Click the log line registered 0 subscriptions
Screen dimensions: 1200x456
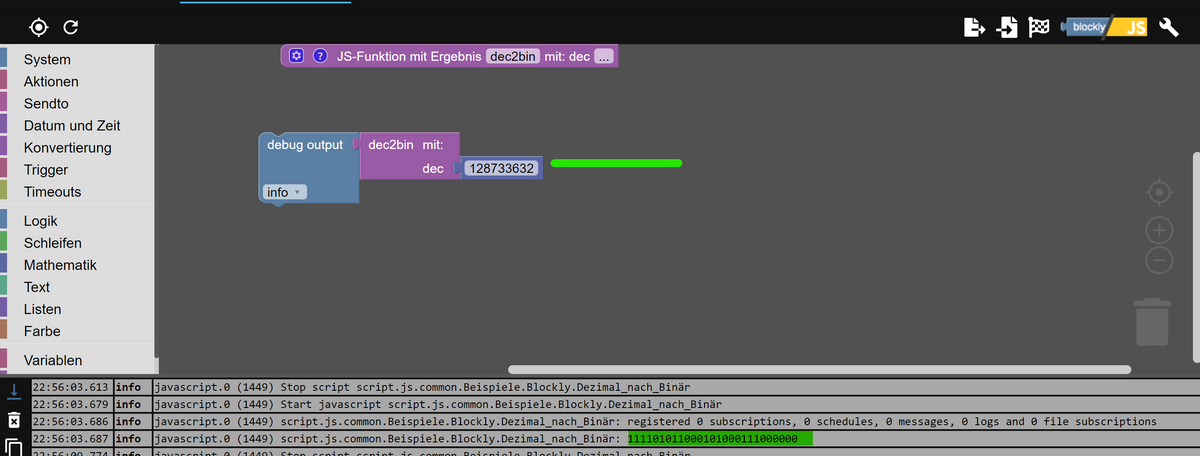(x=655, y=421)
